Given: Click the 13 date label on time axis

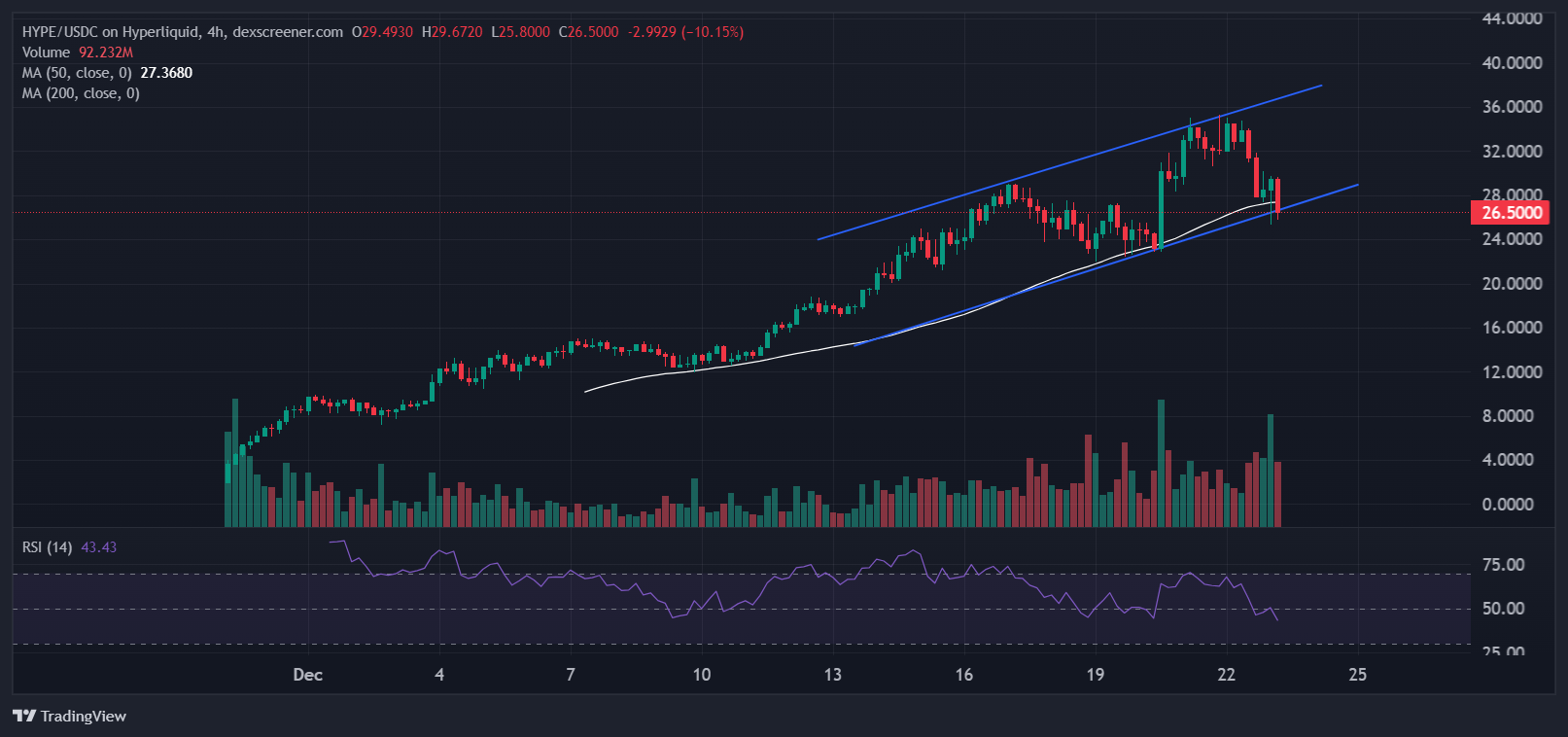Looking at the screenshot, I should (x=833, y=675).
